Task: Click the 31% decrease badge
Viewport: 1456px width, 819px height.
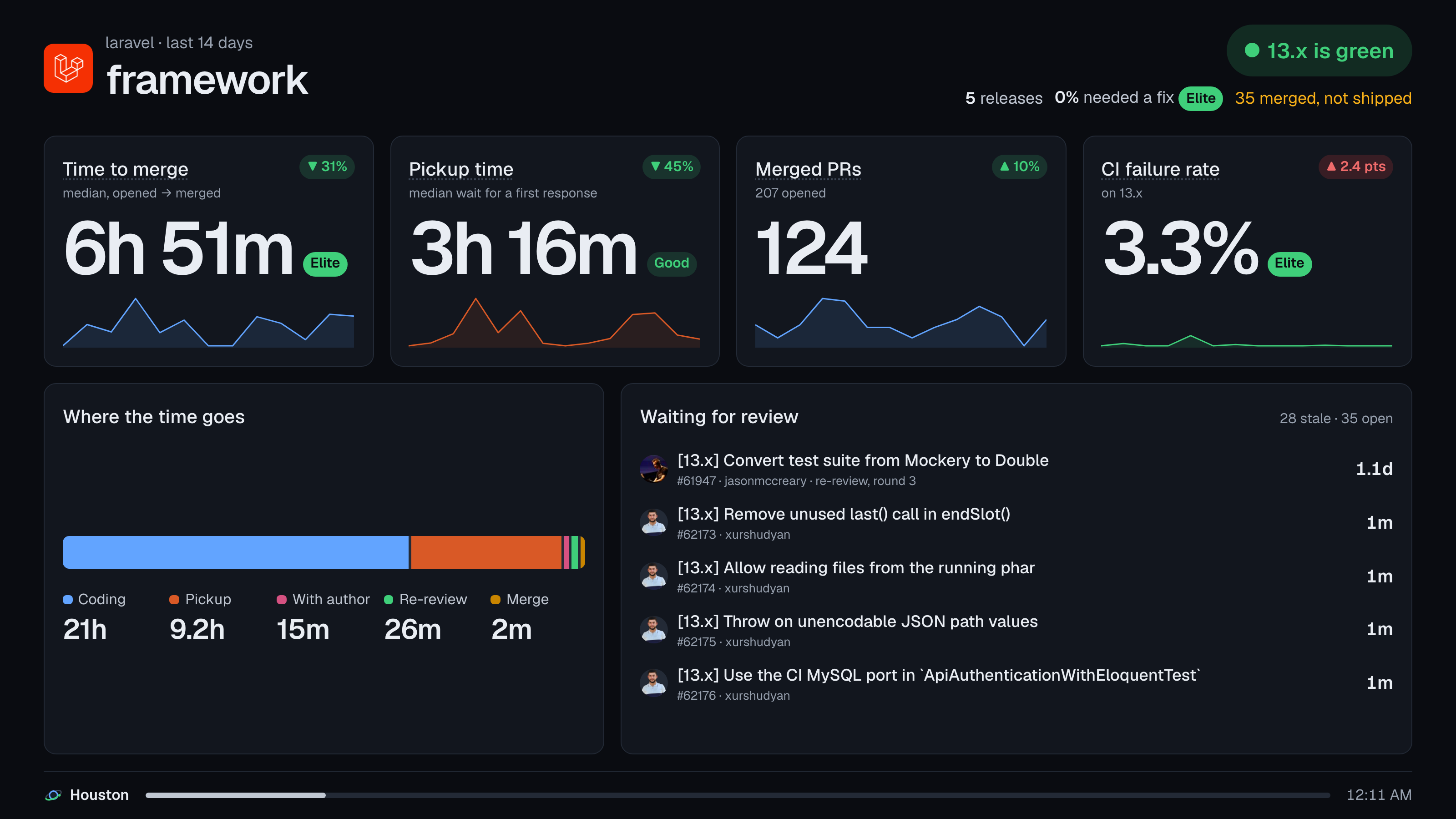Action: pyautogui.click(x=327, y=167)
